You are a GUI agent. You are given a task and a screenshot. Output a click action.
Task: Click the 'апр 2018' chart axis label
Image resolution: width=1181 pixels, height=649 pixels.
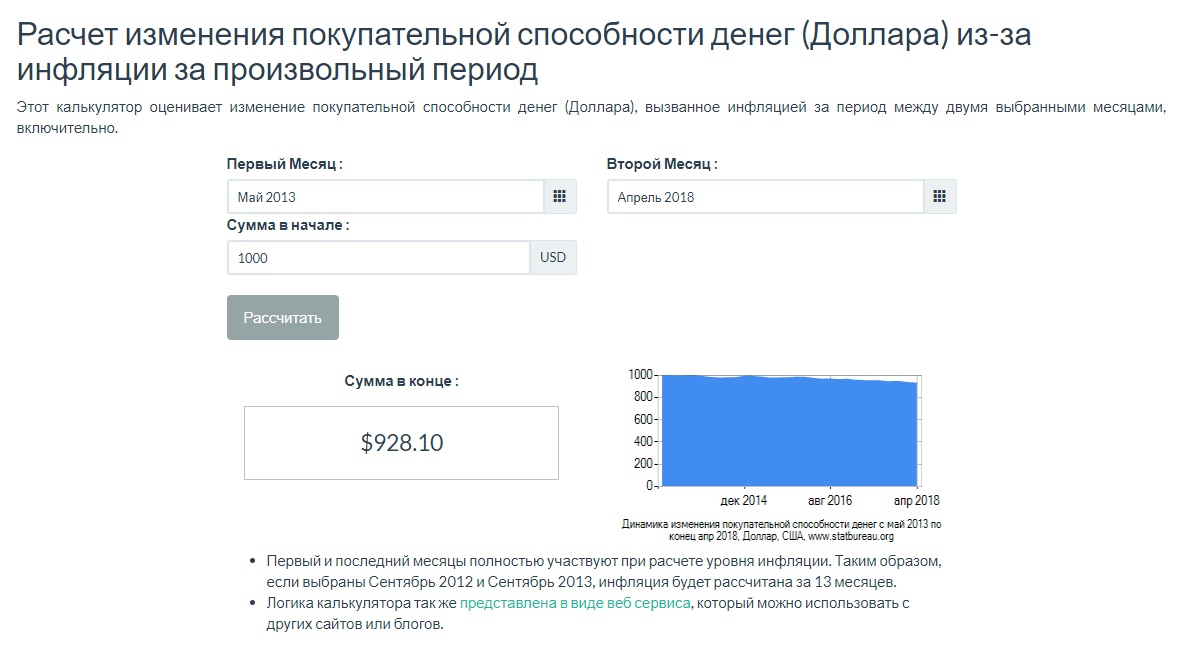(917, 500)
